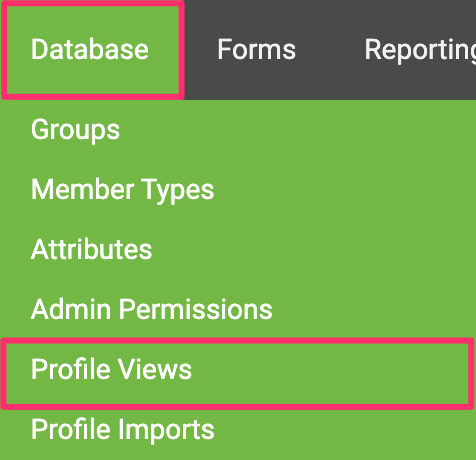Start Profile Imports
The height and width of the screenshot is (460, 476).
122,430
